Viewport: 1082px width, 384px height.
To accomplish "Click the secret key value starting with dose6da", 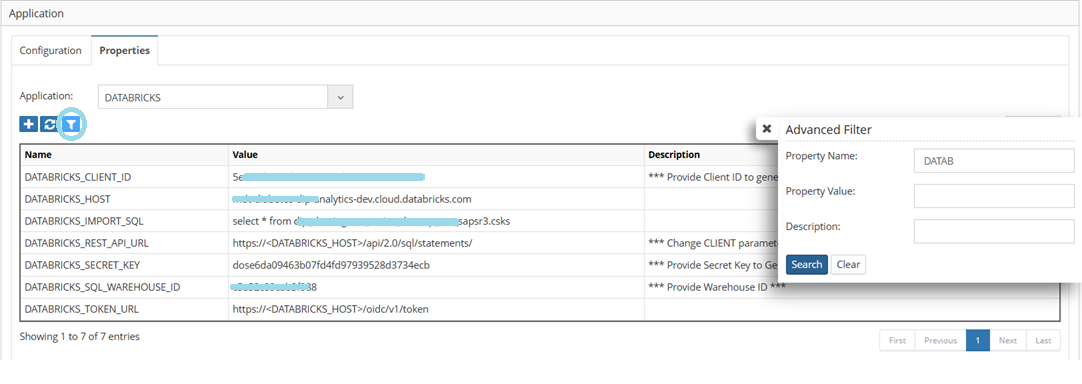I will (332, 265).
